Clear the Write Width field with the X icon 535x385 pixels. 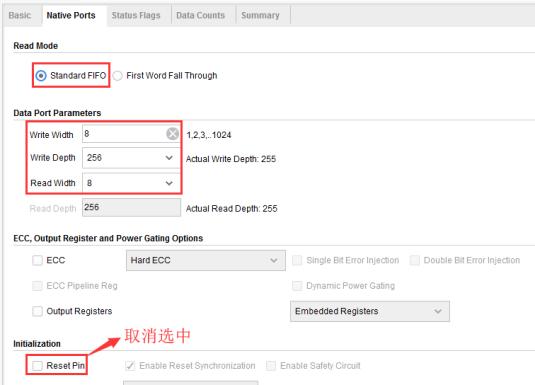tap(173, 134)
